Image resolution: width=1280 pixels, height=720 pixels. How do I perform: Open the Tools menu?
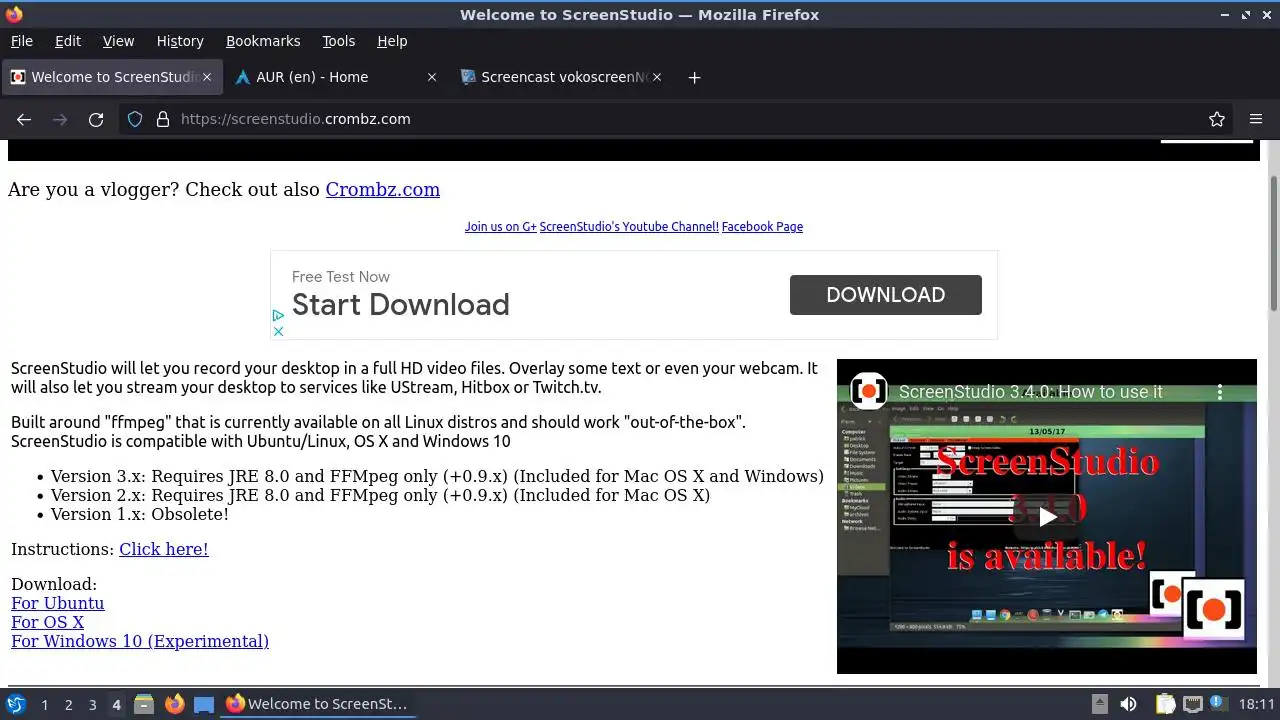tap(338, 41)
